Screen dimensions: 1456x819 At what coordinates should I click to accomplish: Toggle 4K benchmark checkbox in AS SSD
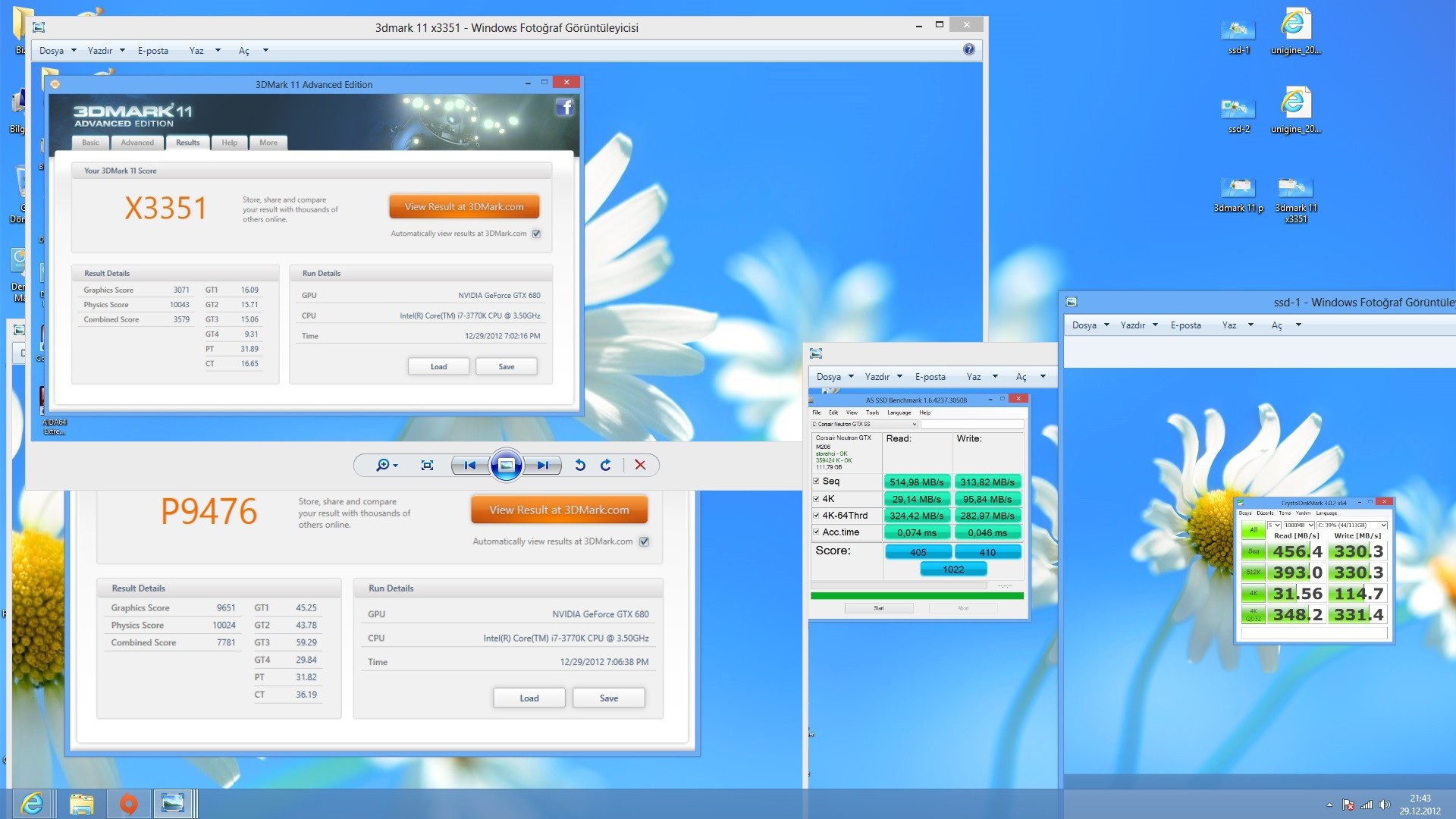click(x=816, y=499)
